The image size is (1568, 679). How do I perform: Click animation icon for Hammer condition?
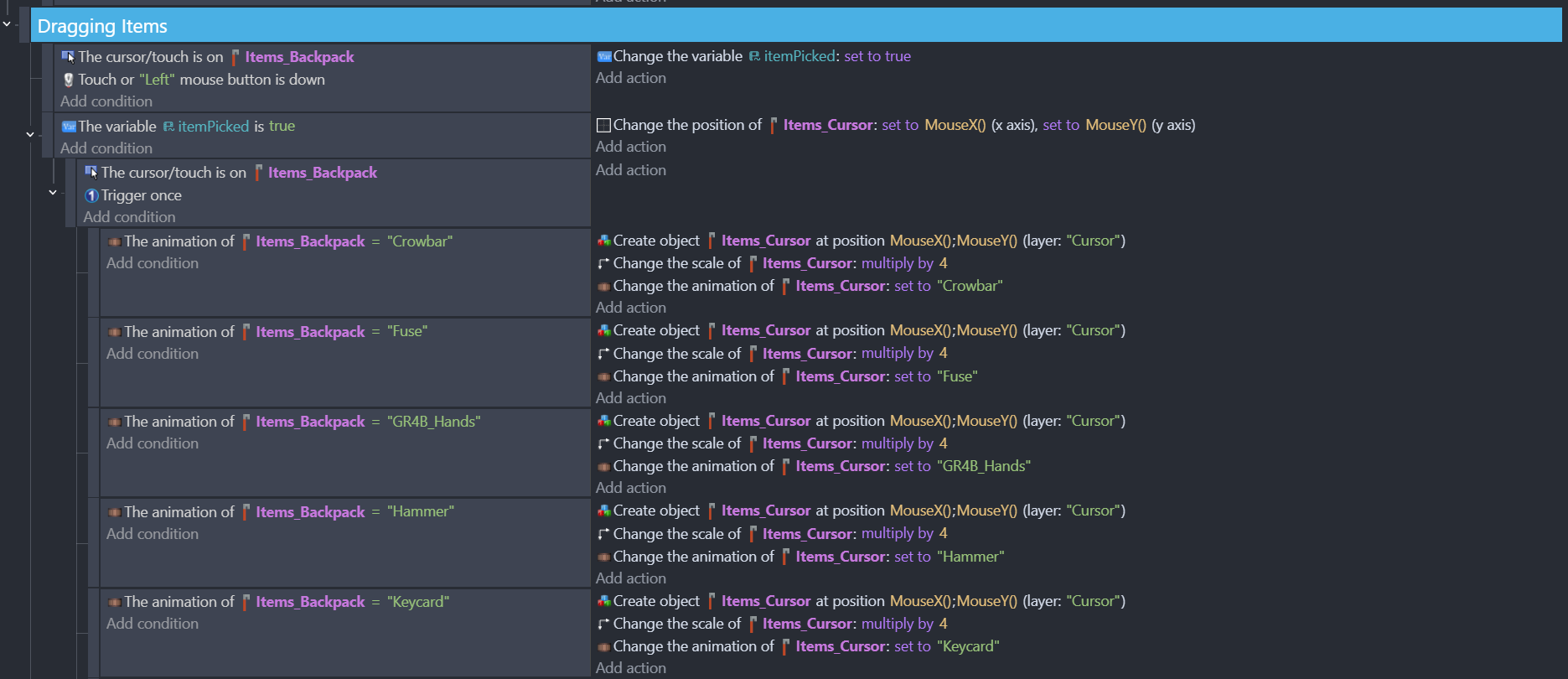(x=115, y=512)
